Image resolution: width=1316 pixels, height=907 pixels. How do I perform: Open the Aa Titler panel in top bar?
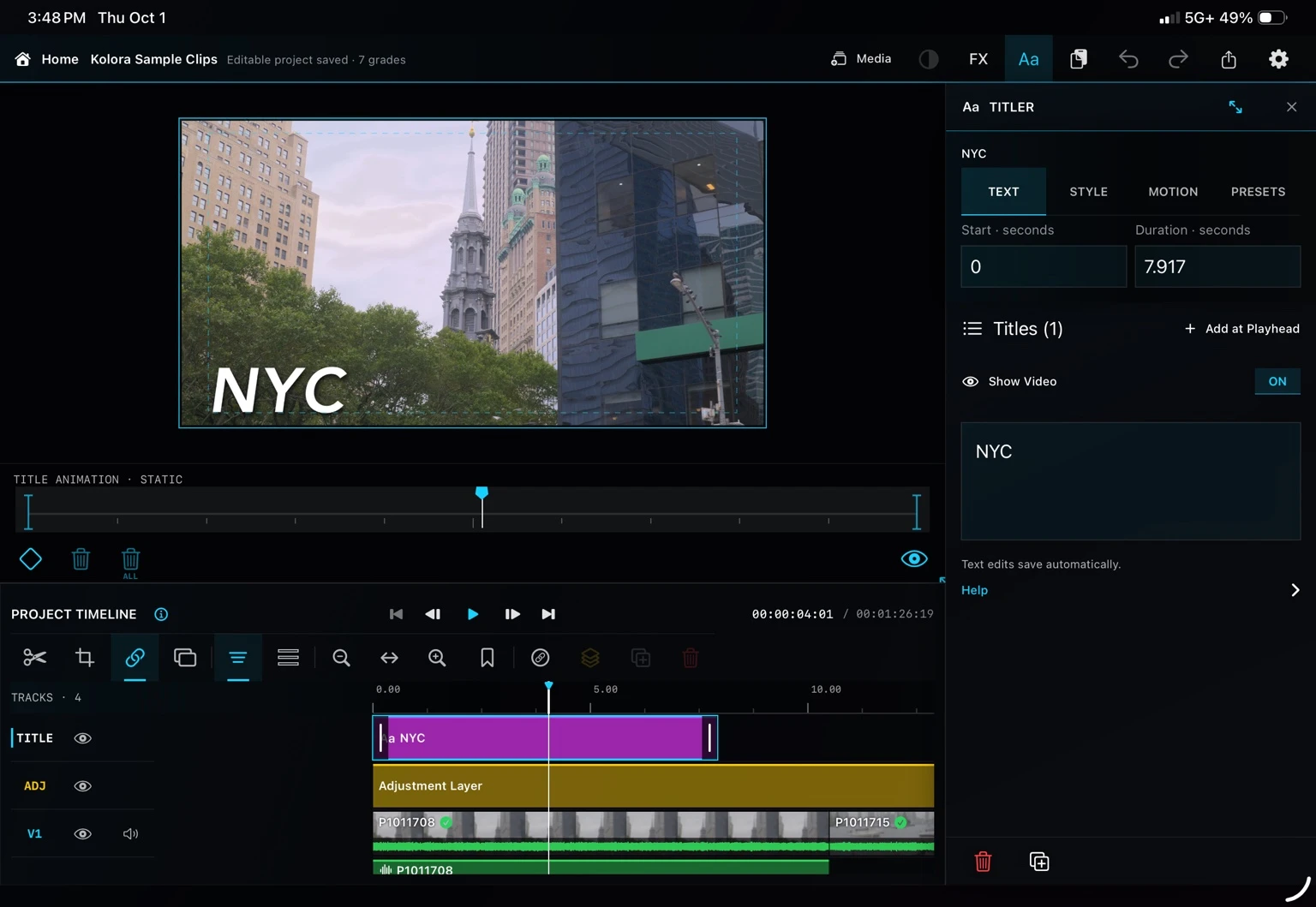click(1028, 59)
